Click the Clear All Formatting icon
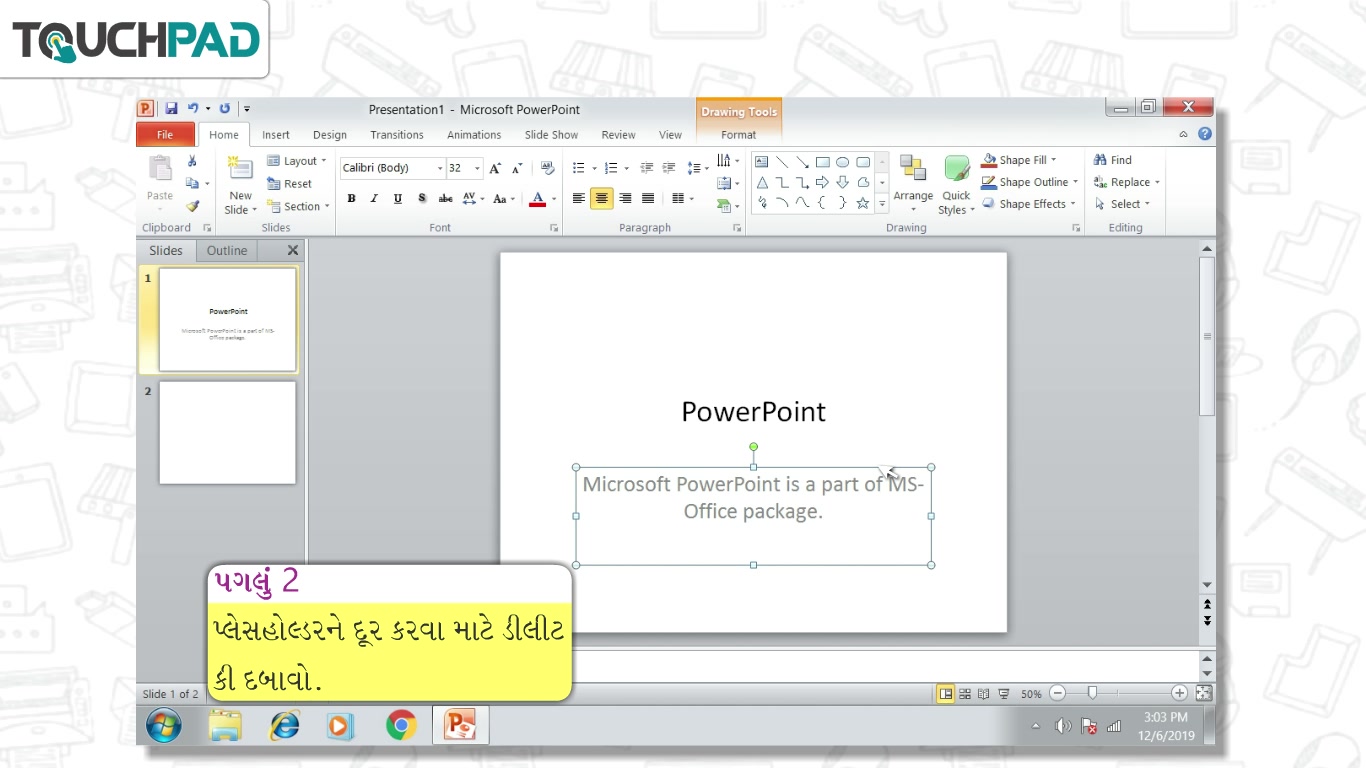 [547, 168]
